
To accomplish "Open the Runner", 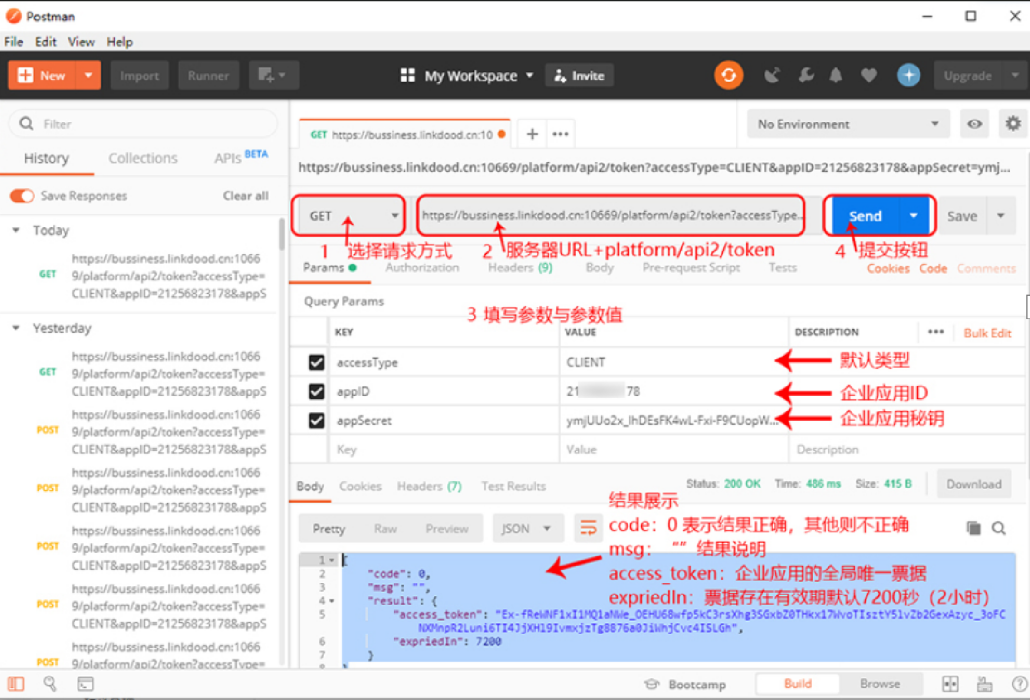I will [x=208, y=76].
